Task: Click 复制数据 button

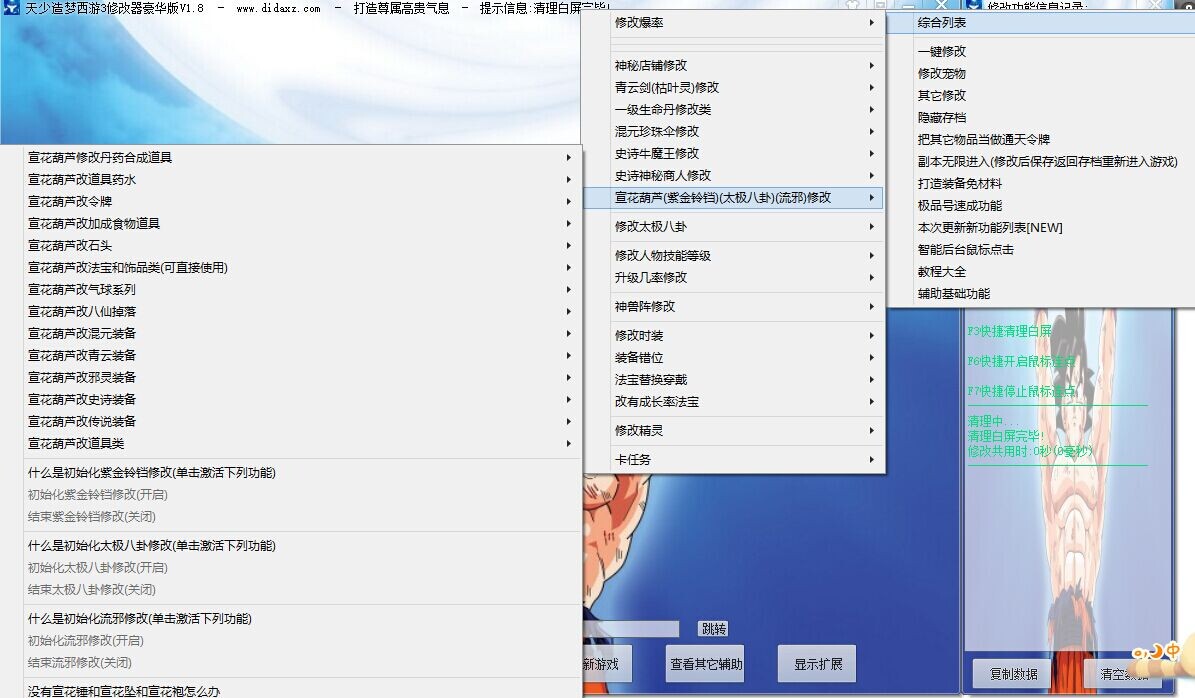Action: click(x=1012, y=673)
